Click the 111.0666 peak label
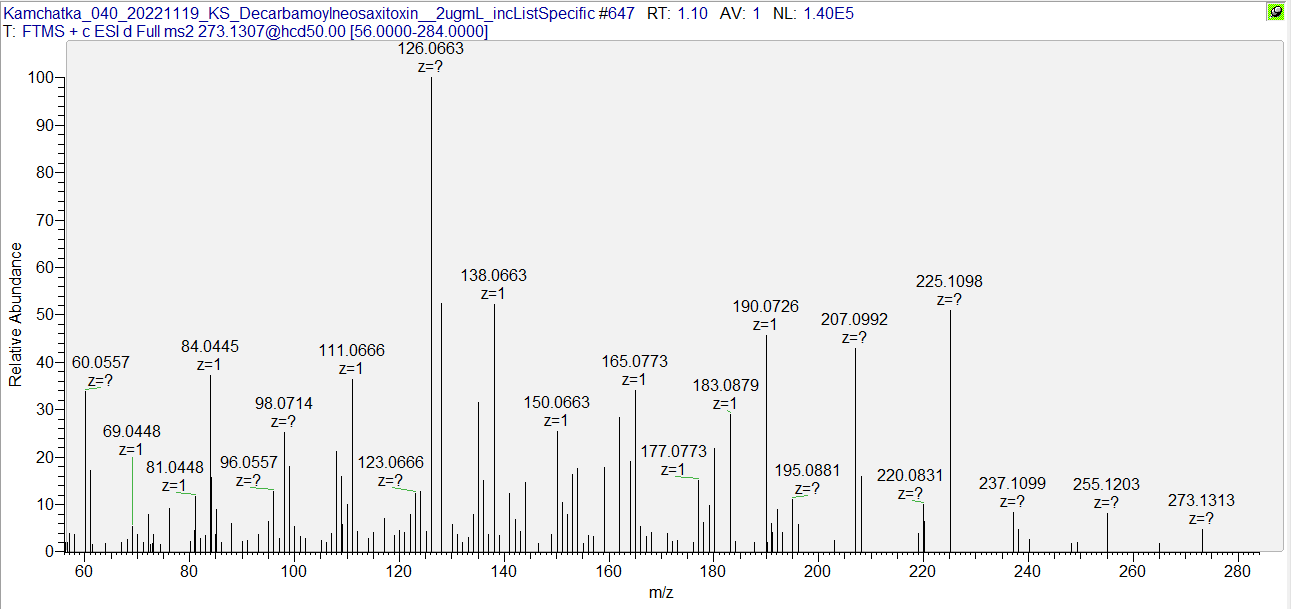Screen dimensions: 1291x609 [351, 351]
